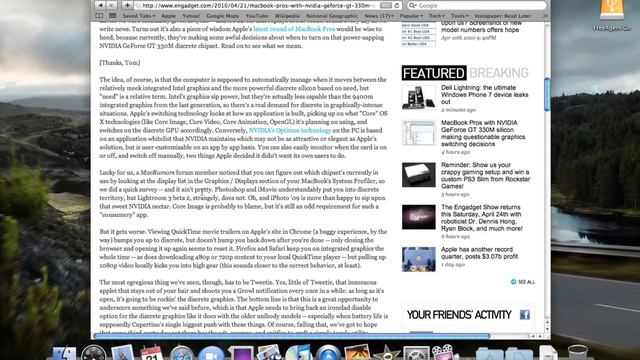The image size is (640, 360).
Task: Open iCal calendar icon in the Dock
Action: click(x=151, y=353)
